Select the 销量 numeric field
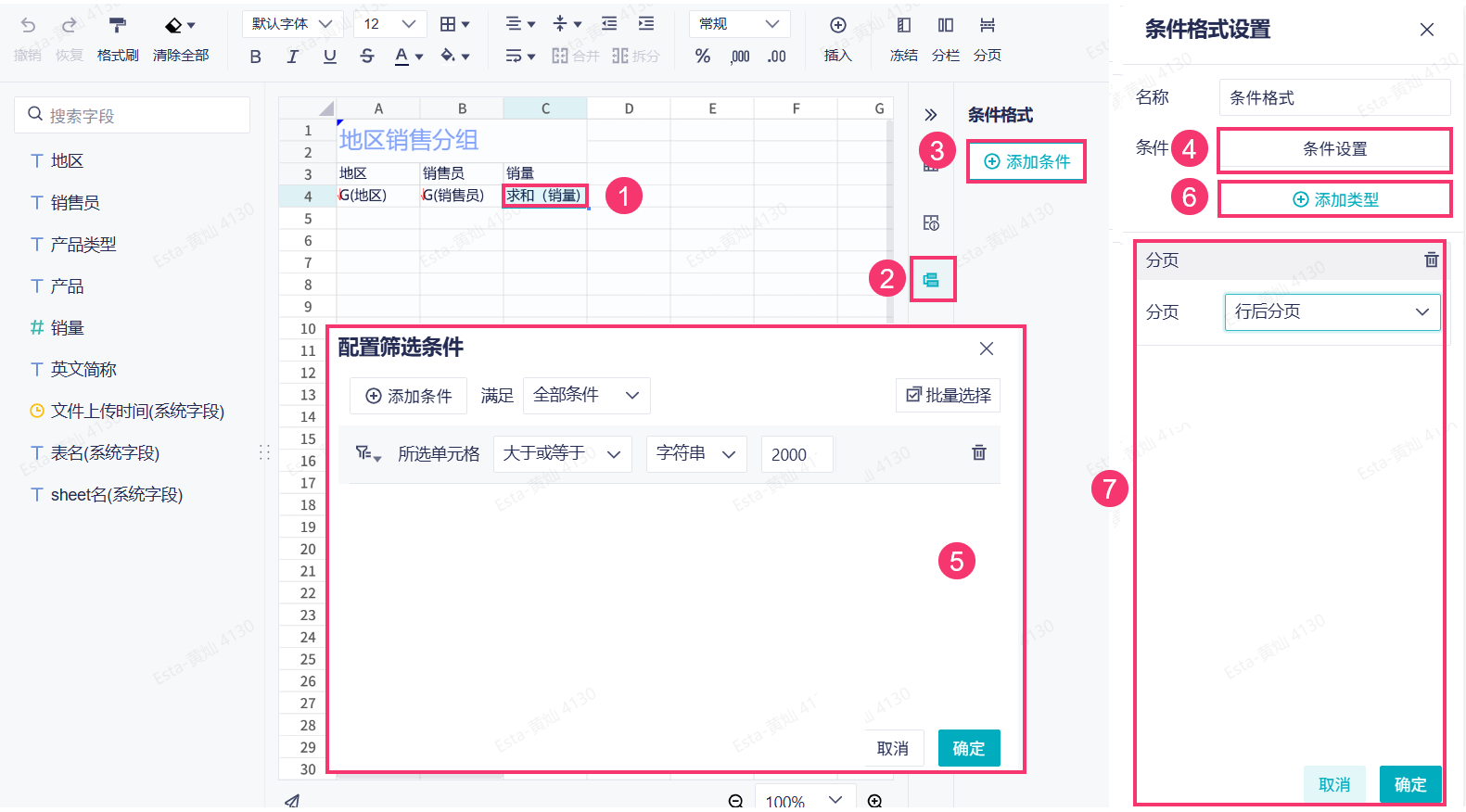Viewport: 1466px width, 812px height. (x=67, y=328)
